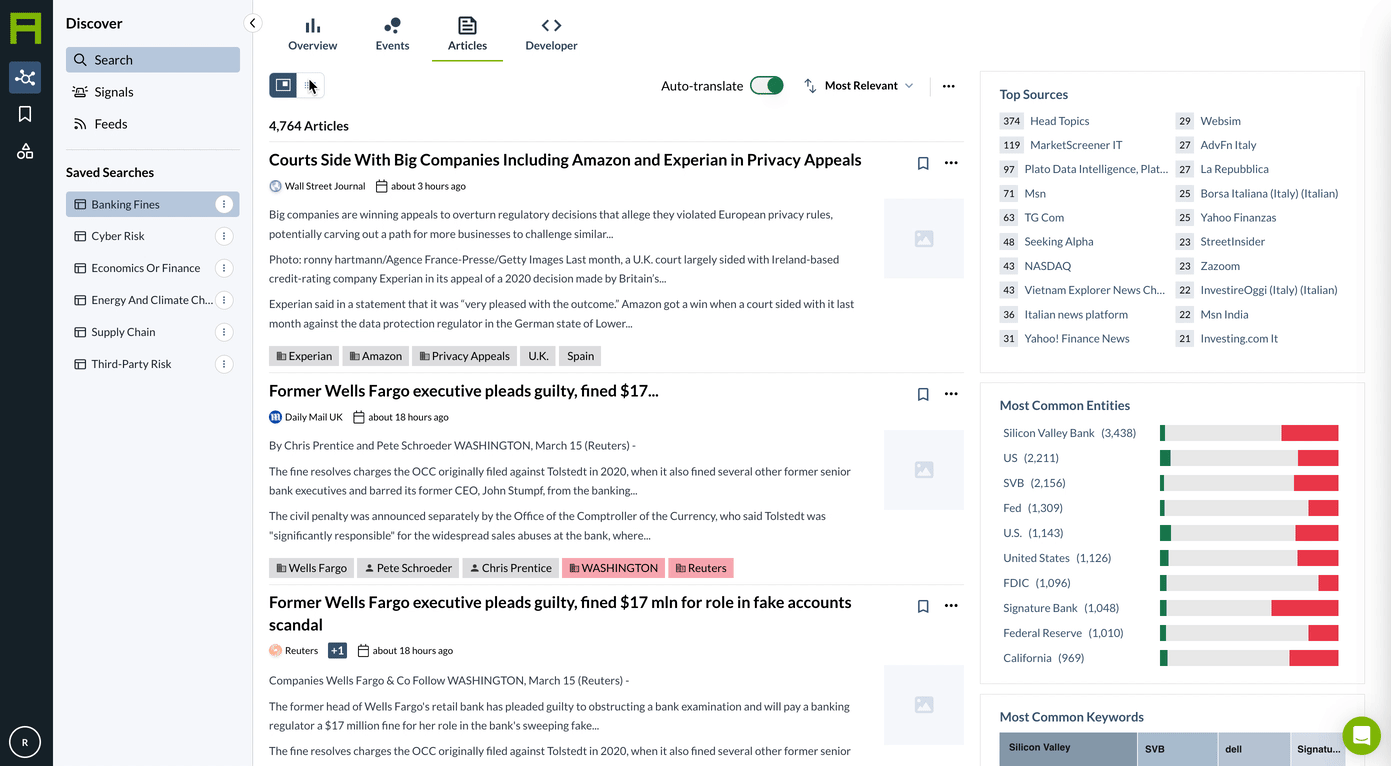Click the SVB keyword block
Viewport: 1391px width, 766px height.
click(x=1177, y=749)
